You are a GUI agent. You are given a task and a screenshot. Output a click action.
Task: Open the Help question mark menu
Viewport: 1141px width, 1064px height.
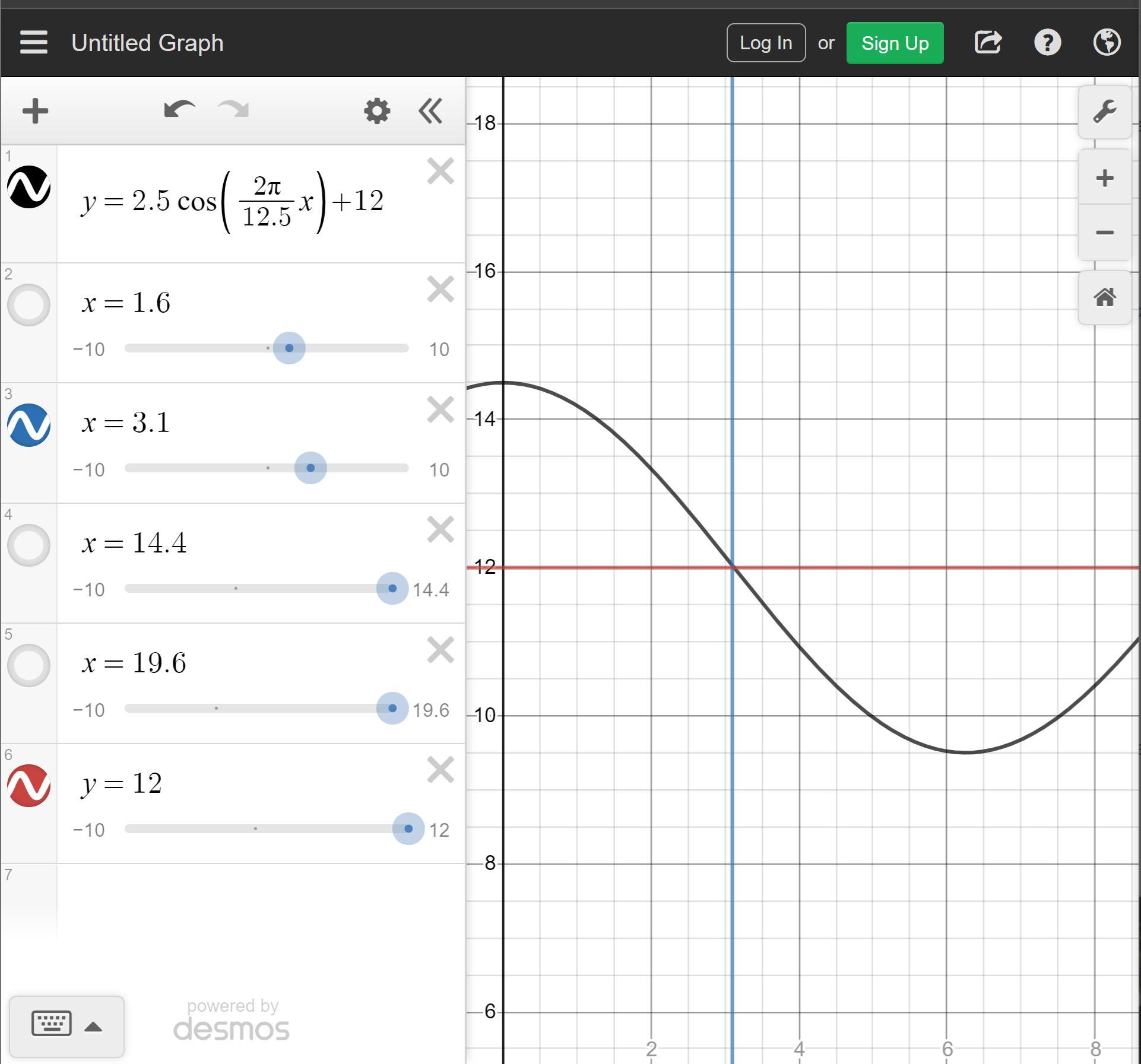pos(1047,43)
